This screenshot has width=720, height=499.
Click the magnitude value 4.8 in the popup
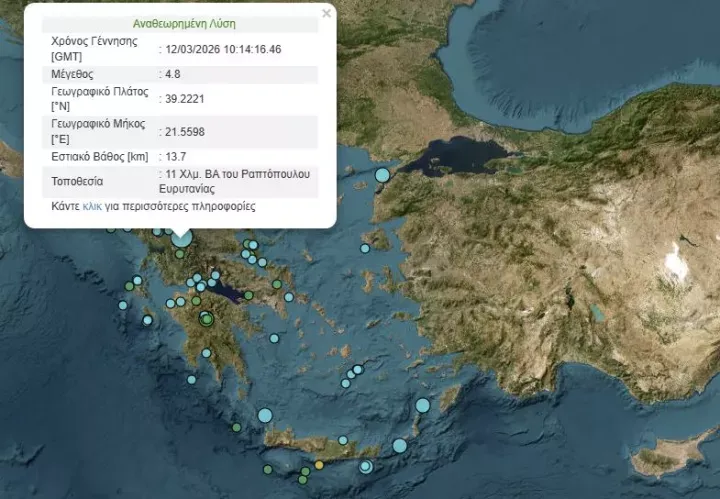pyautogui.click(x=171, y=73)
